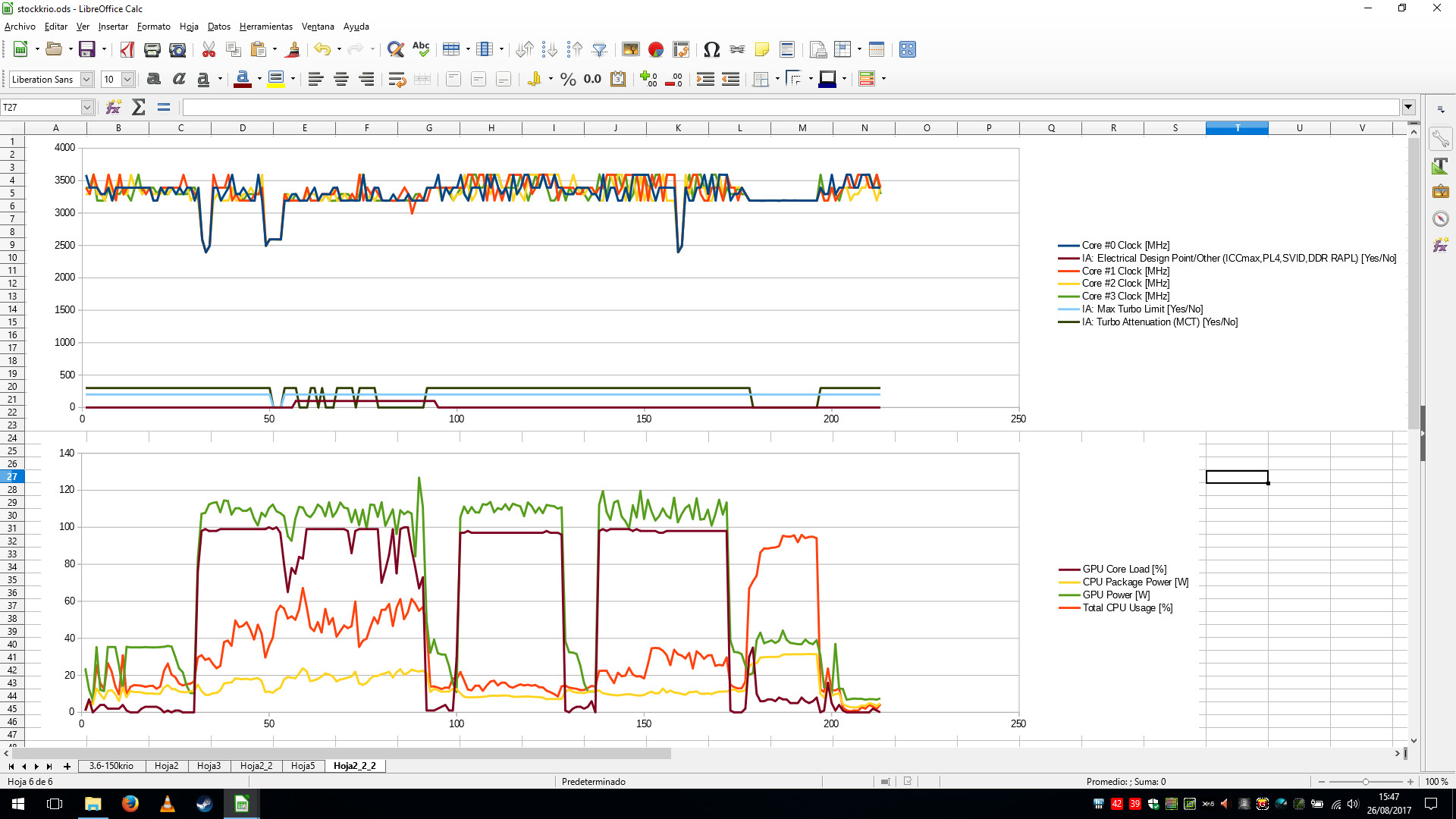Open the paste options arrow

tap(275, 49)
